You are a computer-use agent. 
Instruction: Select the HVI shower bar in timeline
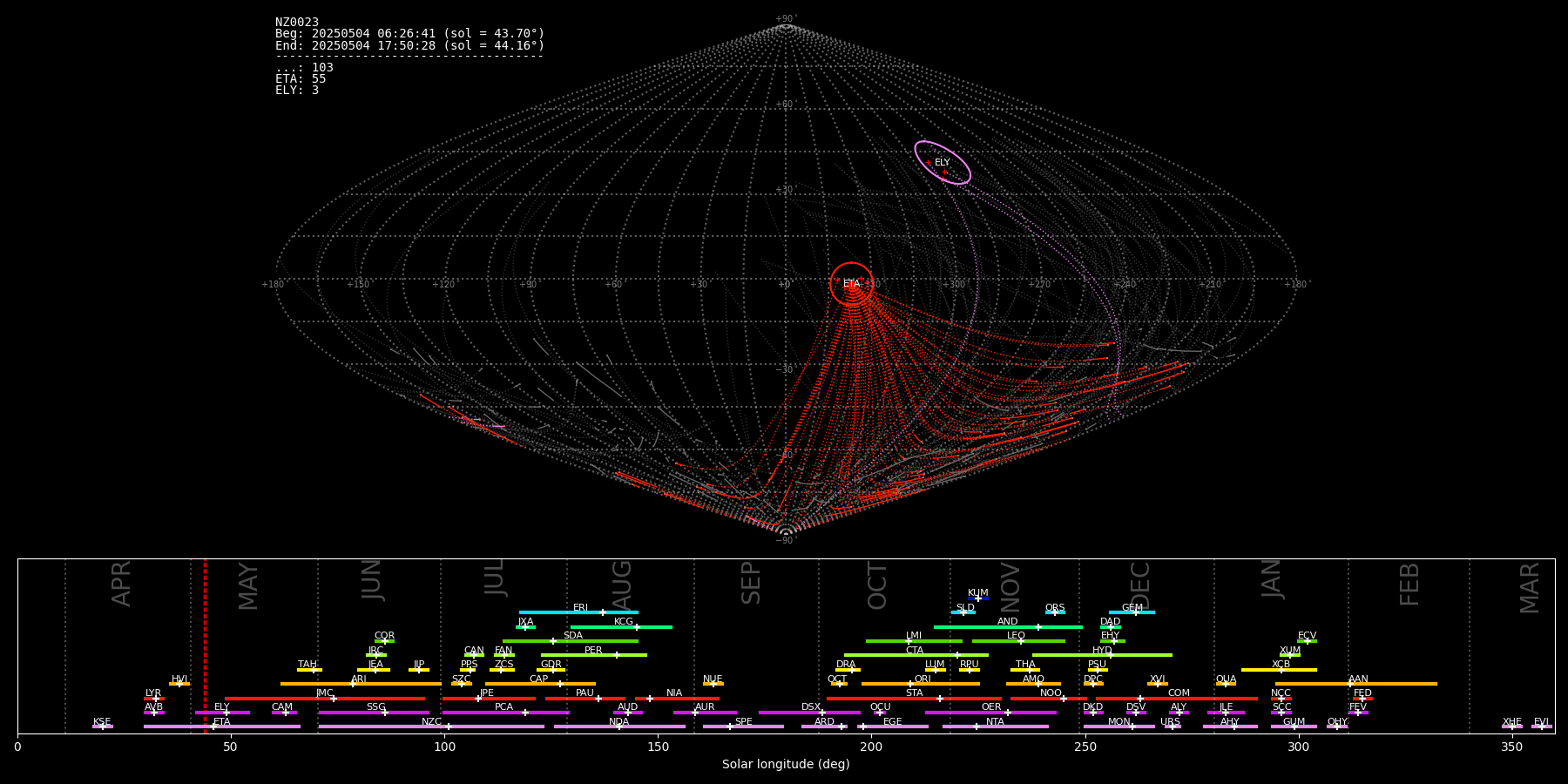tap(179, 684)
